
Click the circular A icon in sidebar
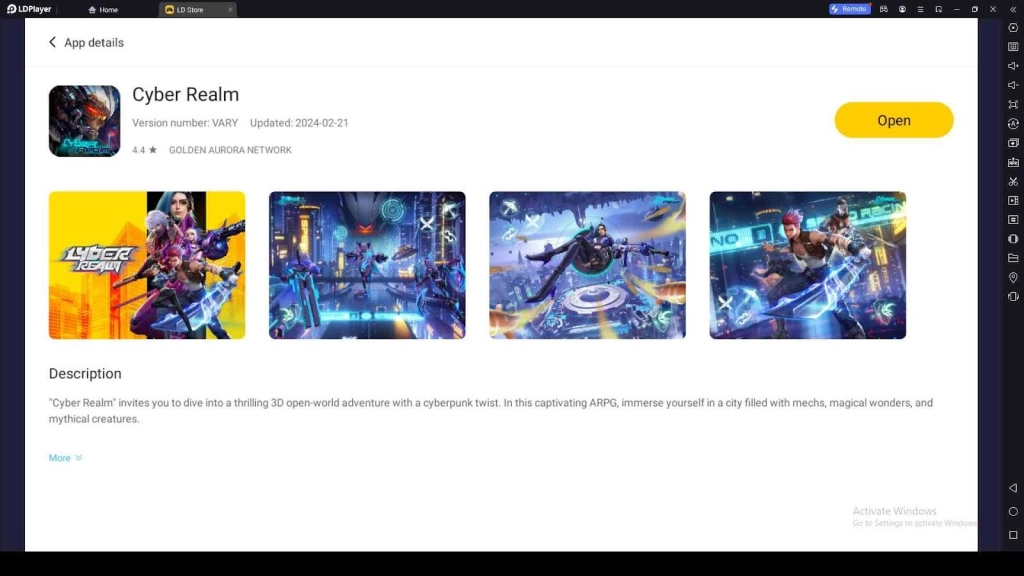[1013, 123]
